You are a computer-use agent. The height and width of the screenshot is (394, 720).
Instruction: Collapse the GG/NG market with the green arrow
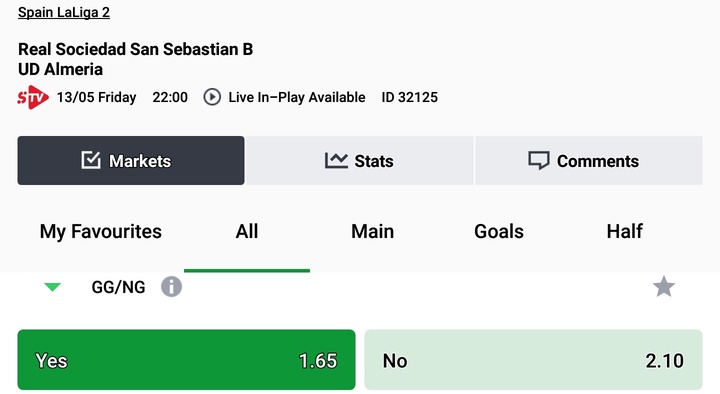coord(52,287)
